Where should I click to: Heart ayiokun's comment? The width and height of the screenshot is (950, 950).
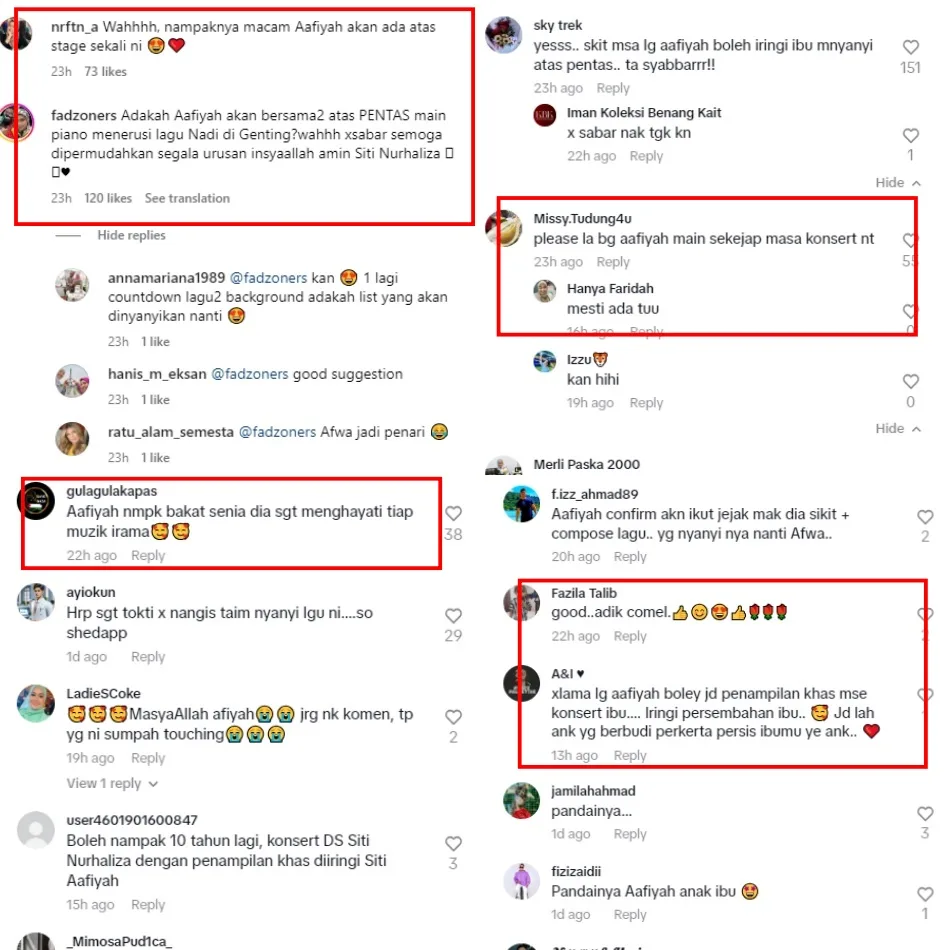(x=453, y=616)
